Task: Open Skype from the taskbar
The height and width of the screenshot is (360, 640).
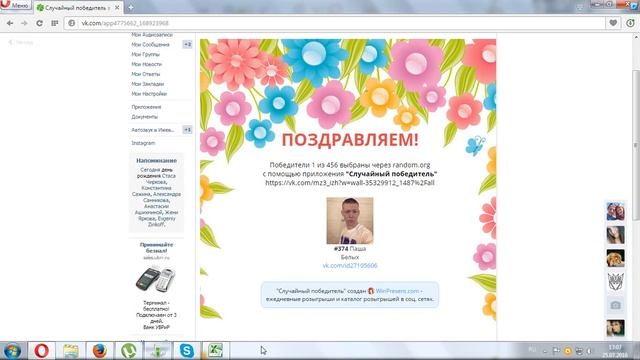Action: coord(187,351)
